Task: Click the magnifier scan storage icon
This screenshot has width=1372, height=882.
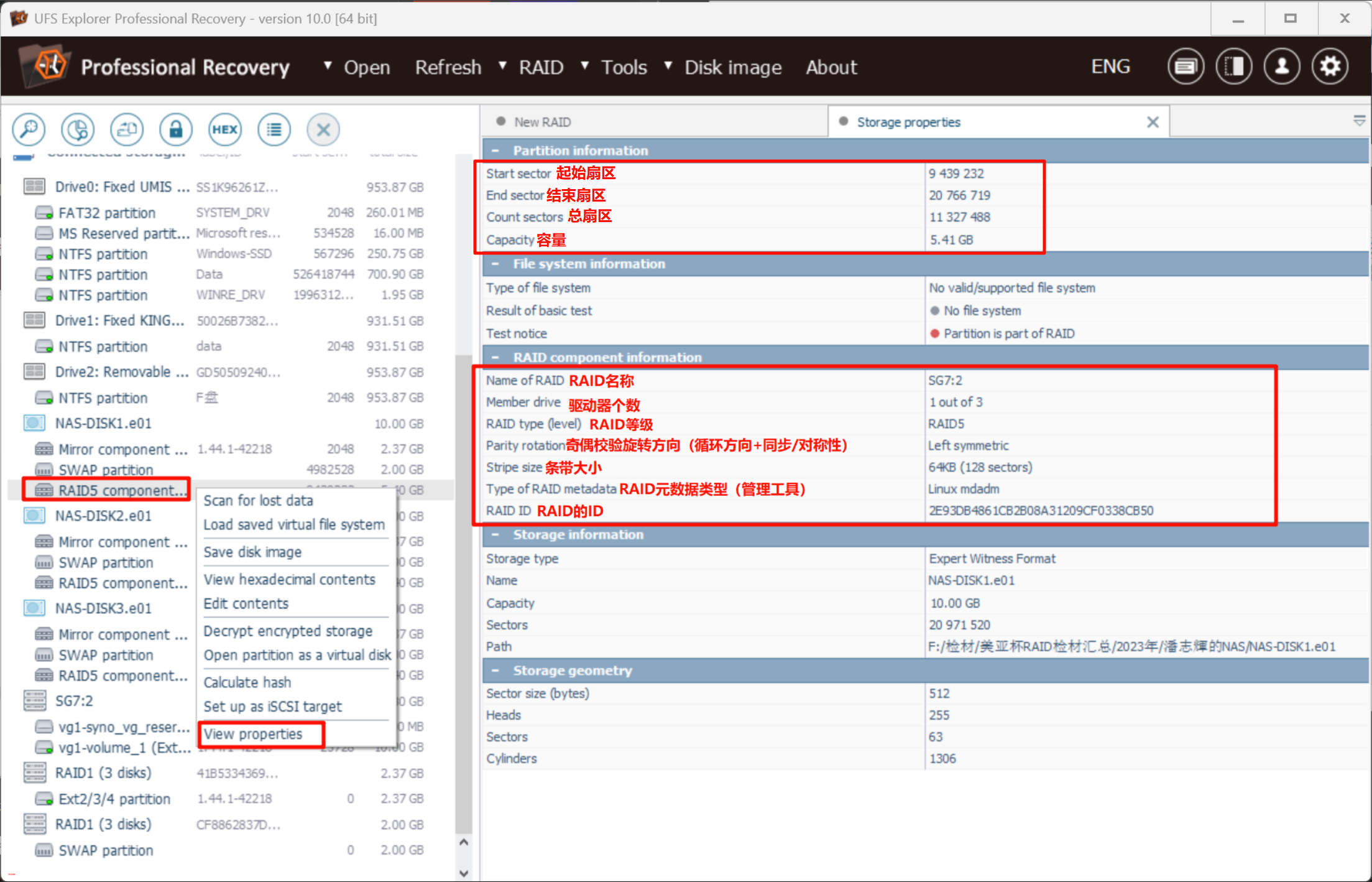Action: point(29,129)
